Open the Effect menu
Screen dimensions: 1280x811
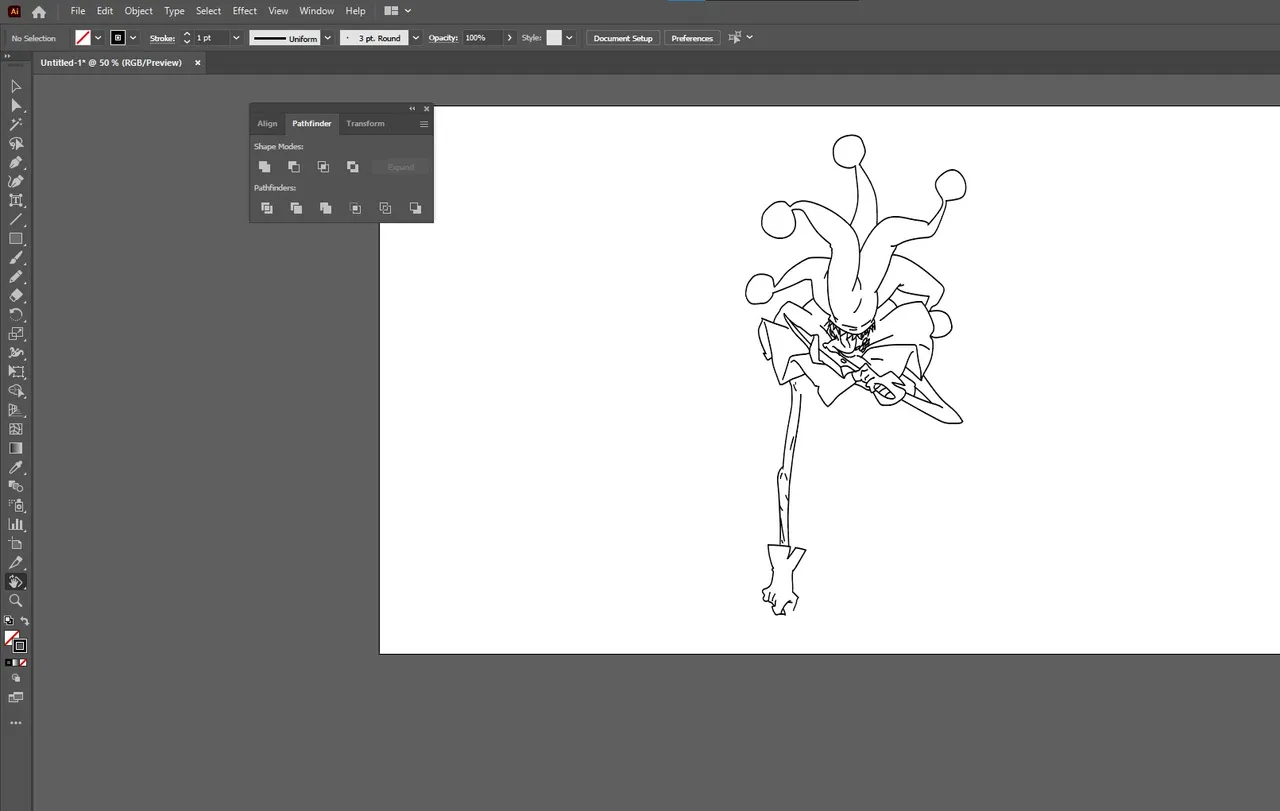[245, 11]
